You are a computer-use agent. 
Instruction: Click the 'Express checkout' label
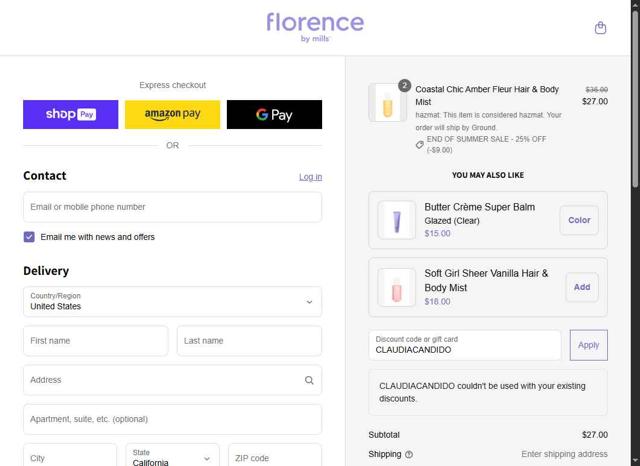pyautogui.click(x=172, y=85)
